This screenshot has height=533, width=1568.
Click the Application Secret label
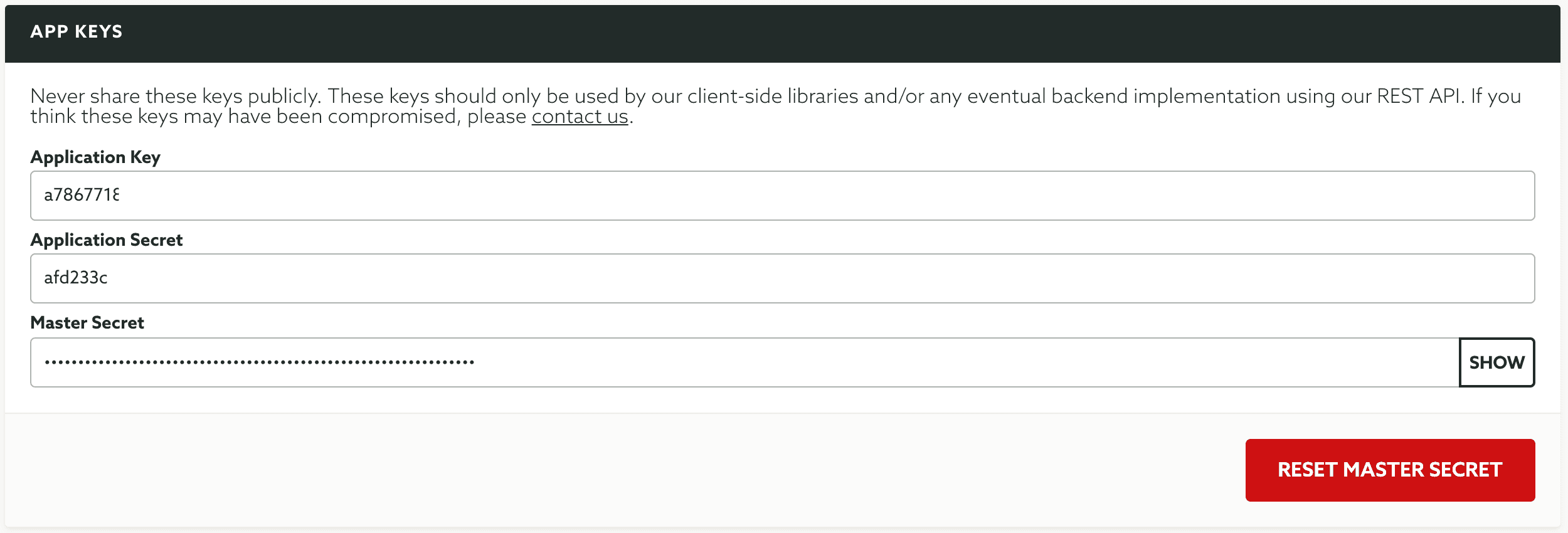tap(106, 240)
